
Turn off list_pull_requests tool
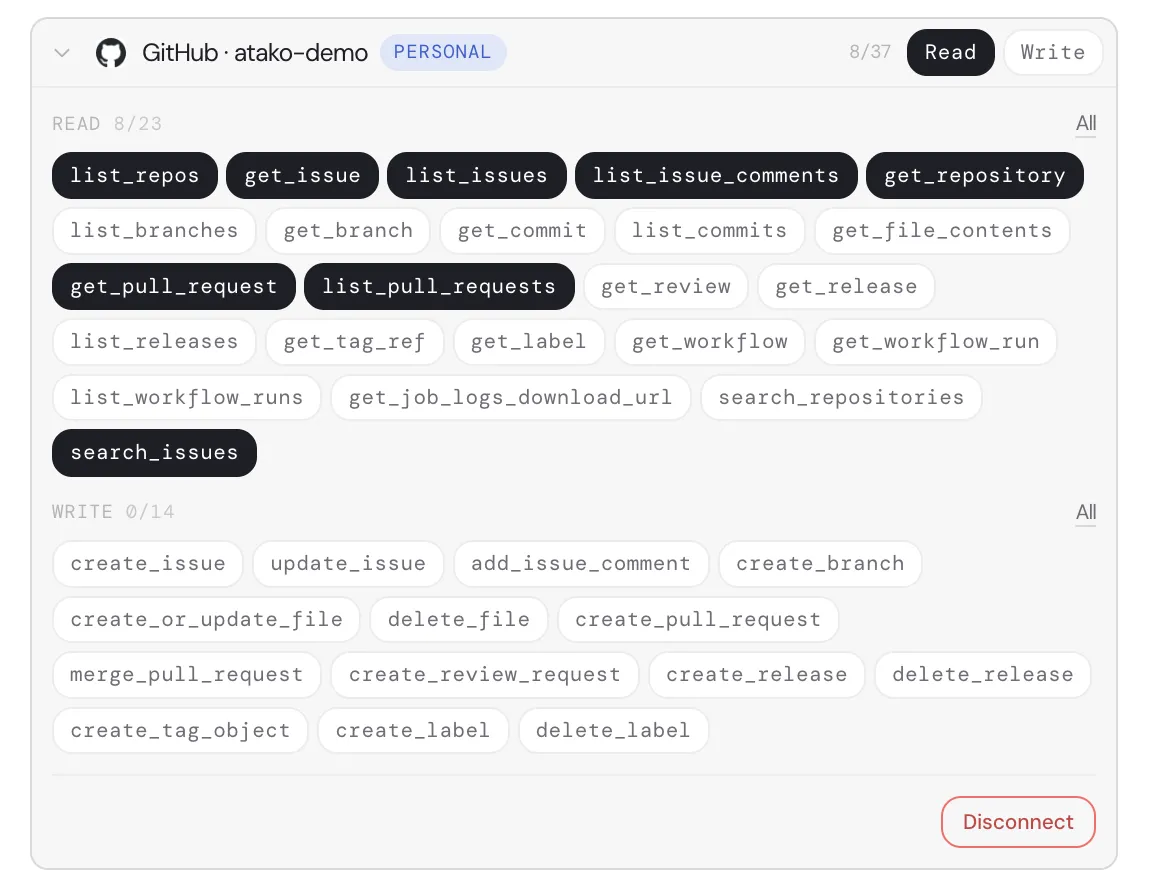click(439, 286)
